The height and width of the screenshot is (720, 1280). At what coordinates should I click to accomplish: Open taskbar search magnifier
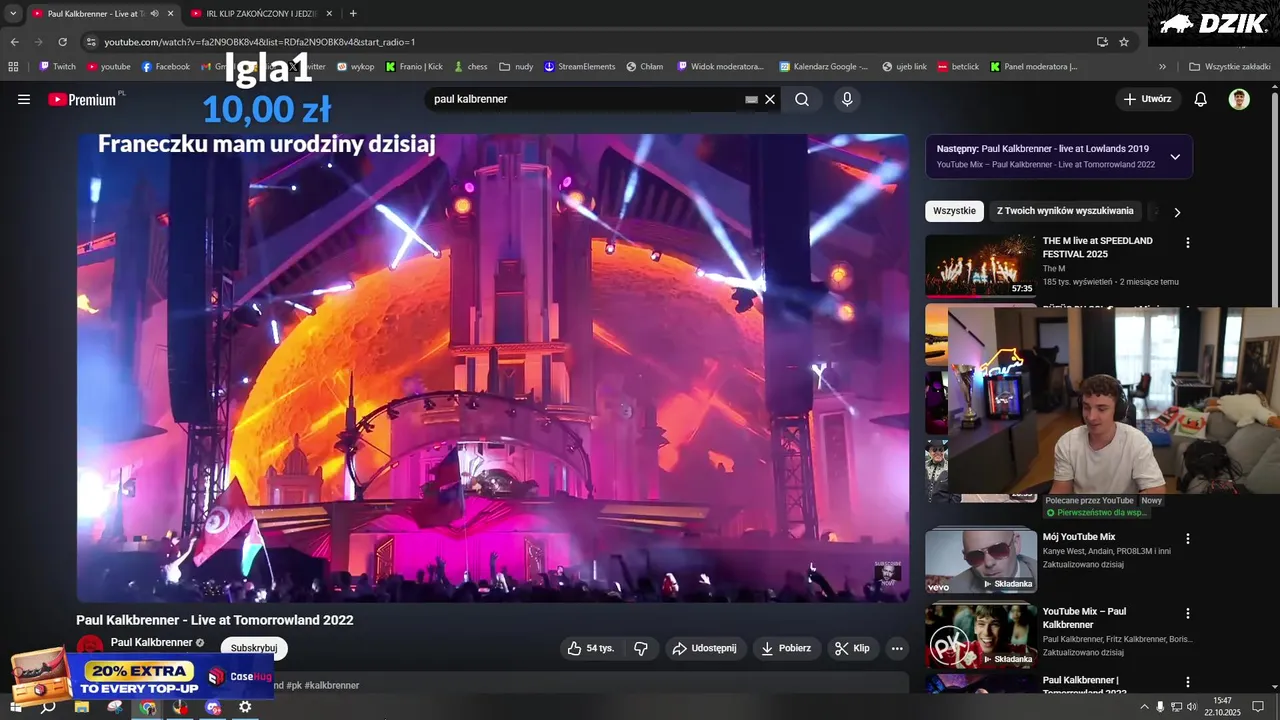pos(47,707)
